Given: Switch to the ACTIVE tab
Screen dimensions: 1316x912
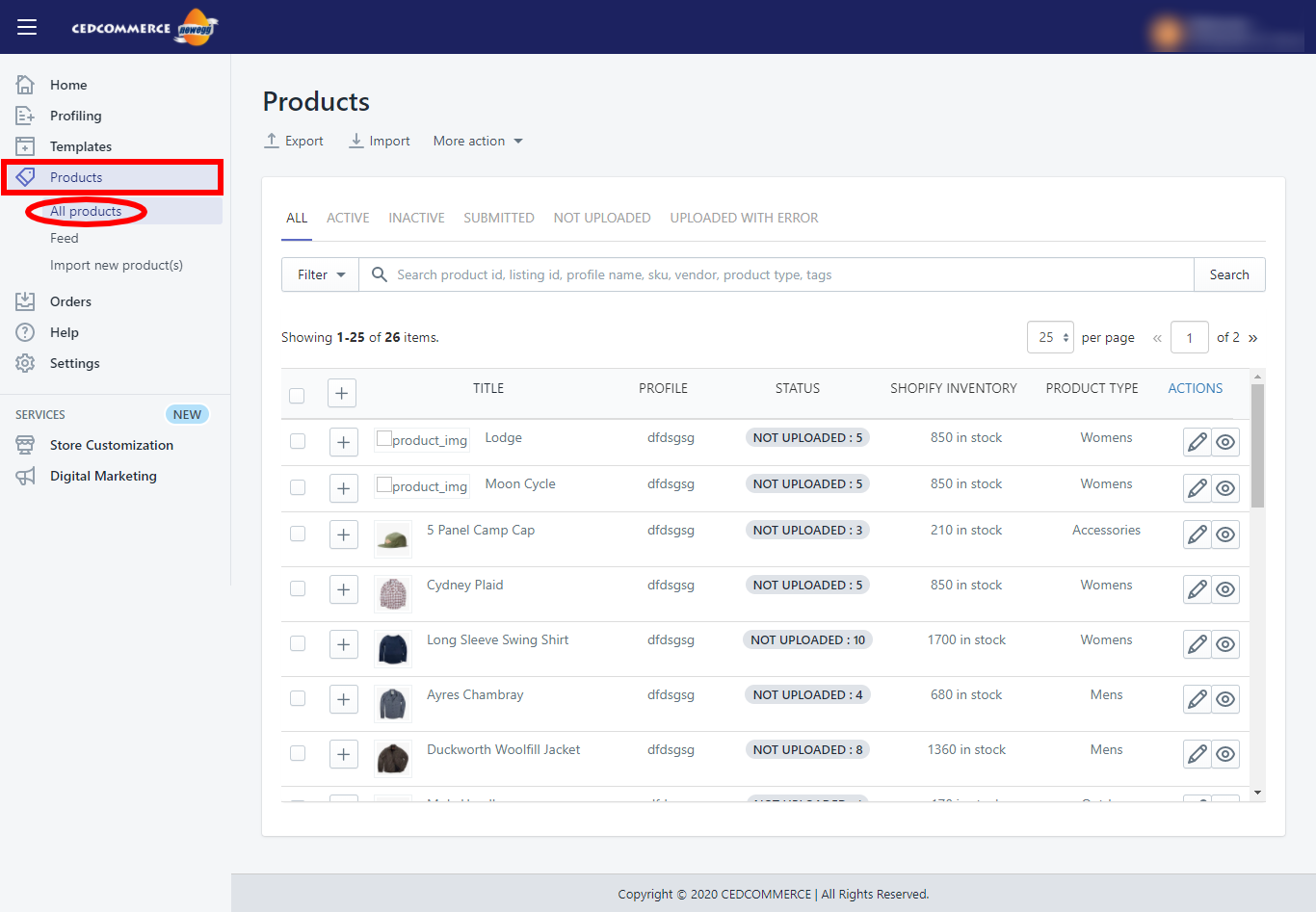Looking at the screenshot, I should tap(348, 218).
